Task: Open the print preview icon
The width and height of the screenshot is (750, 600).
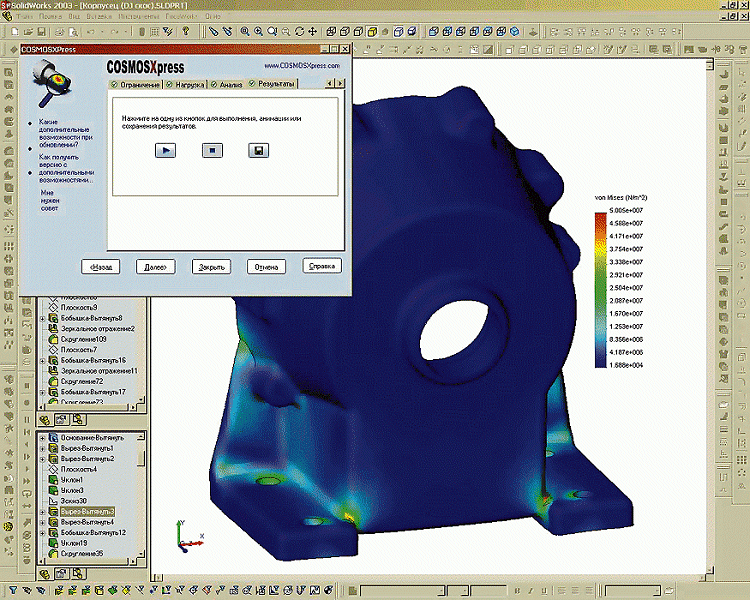Action: tap(73, 32)
